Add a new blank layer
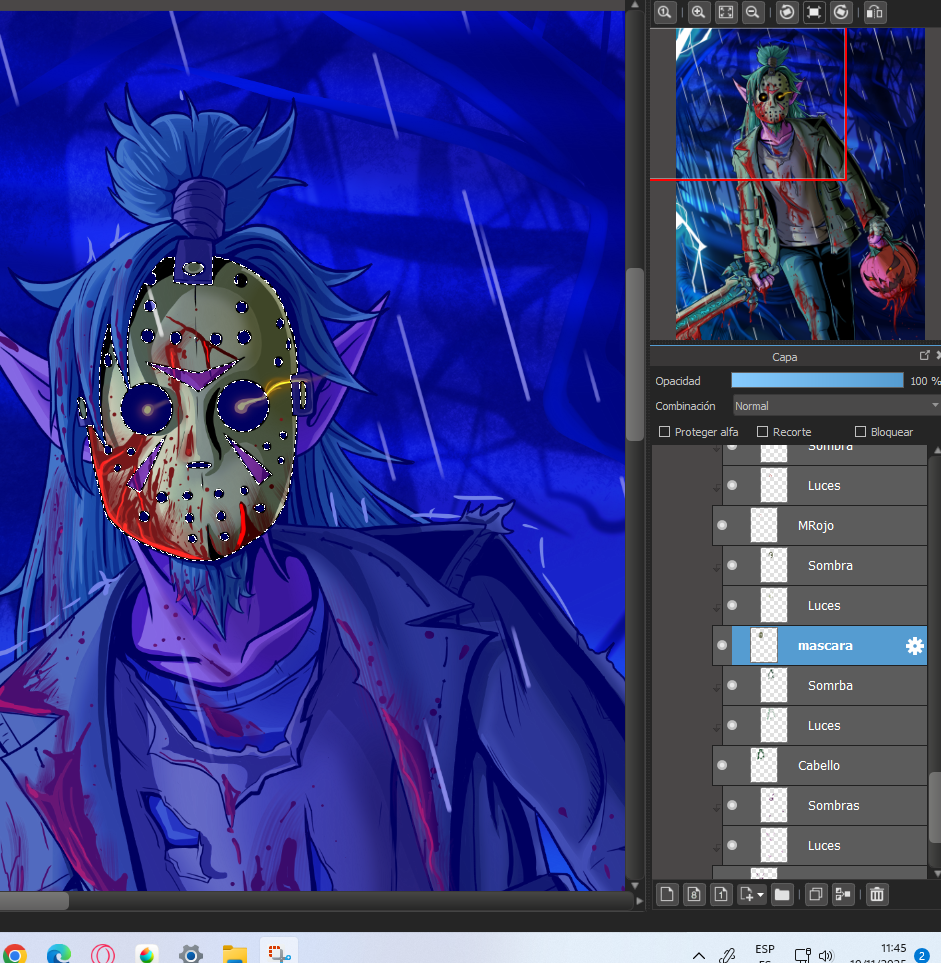Viewport: 941px width, 963px height. [667, 894]
